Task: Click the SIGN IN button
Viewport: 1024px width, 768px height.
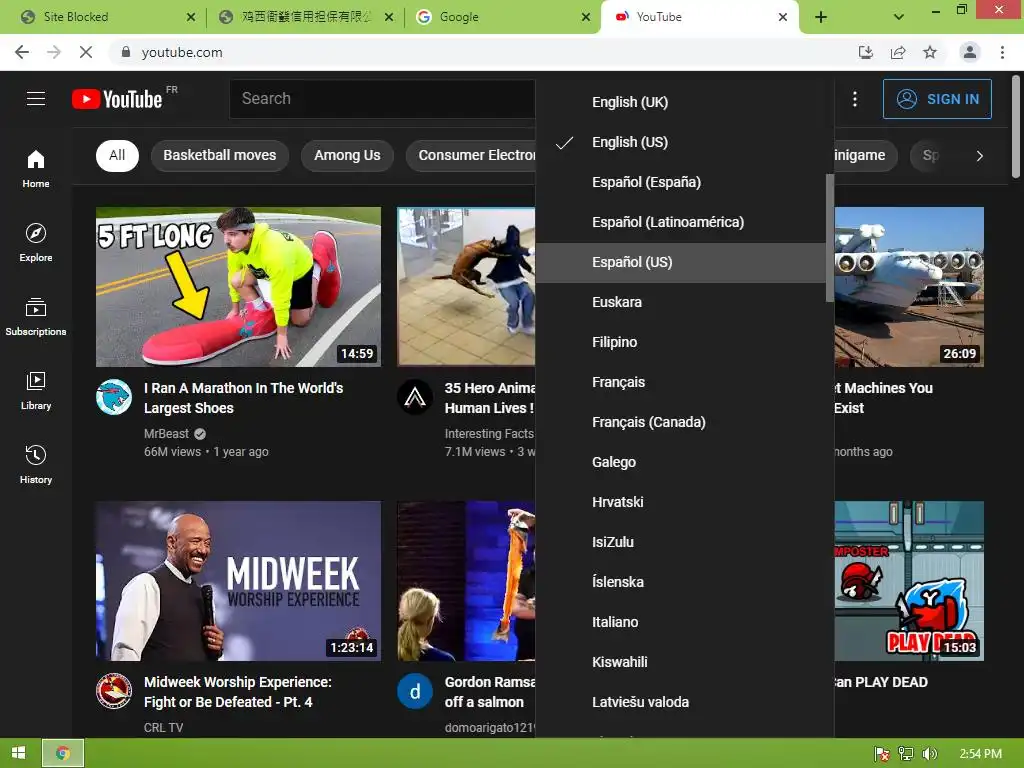Action: (937, 99)
